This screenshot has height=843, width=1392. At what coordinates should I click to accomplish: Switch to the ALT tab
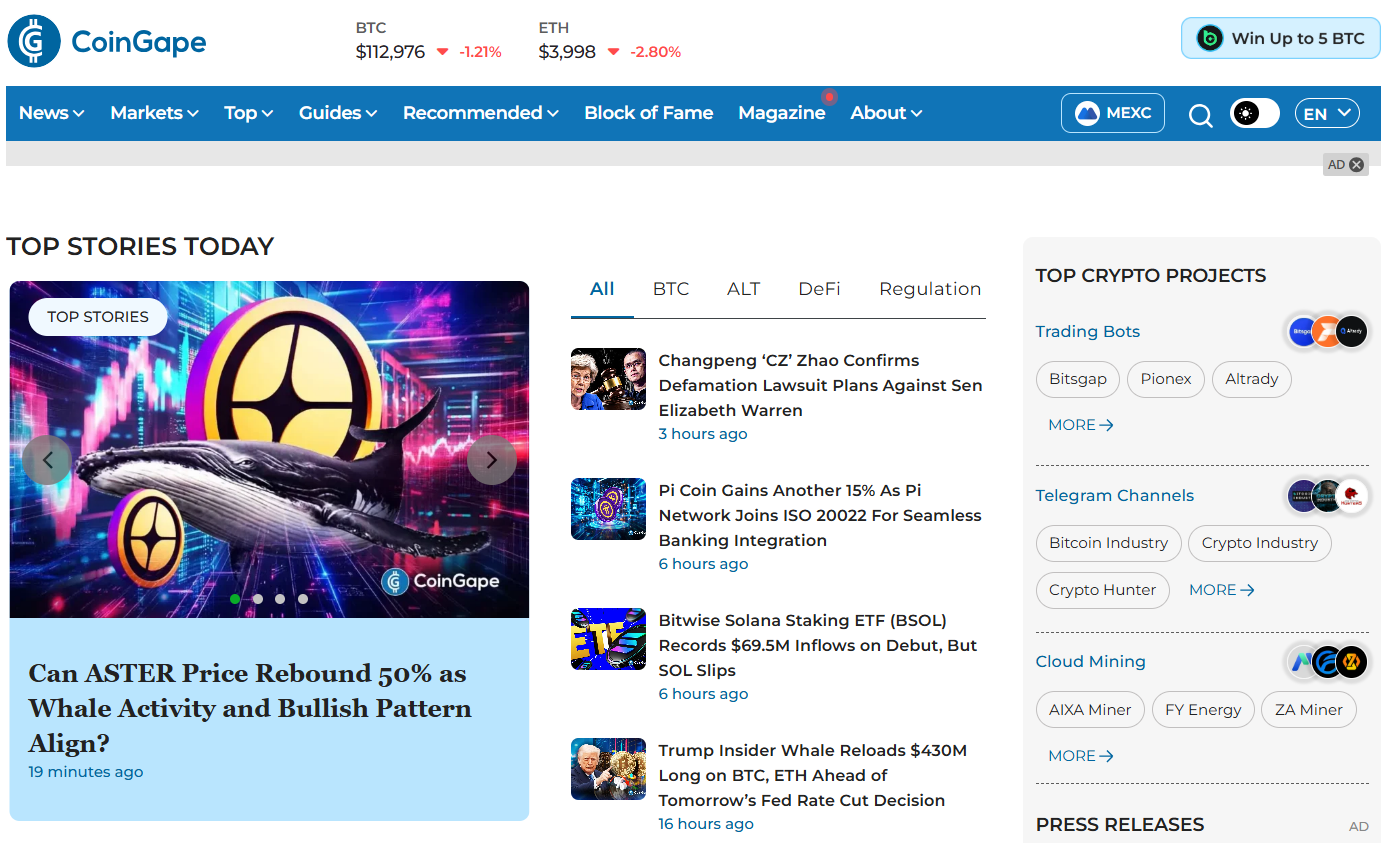click(744, 289)
